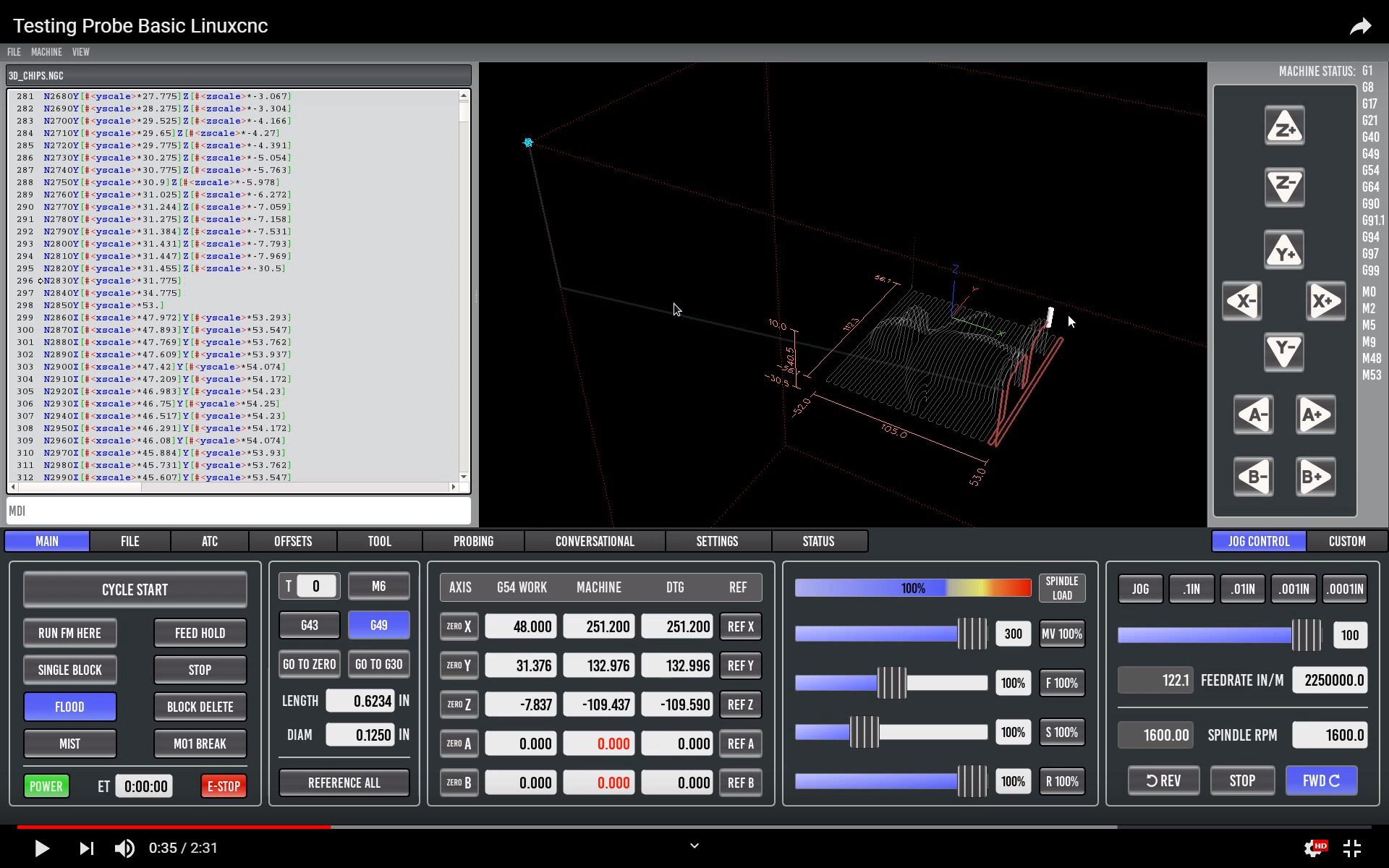Click the chevron below the video progress bar

(694, 846)
